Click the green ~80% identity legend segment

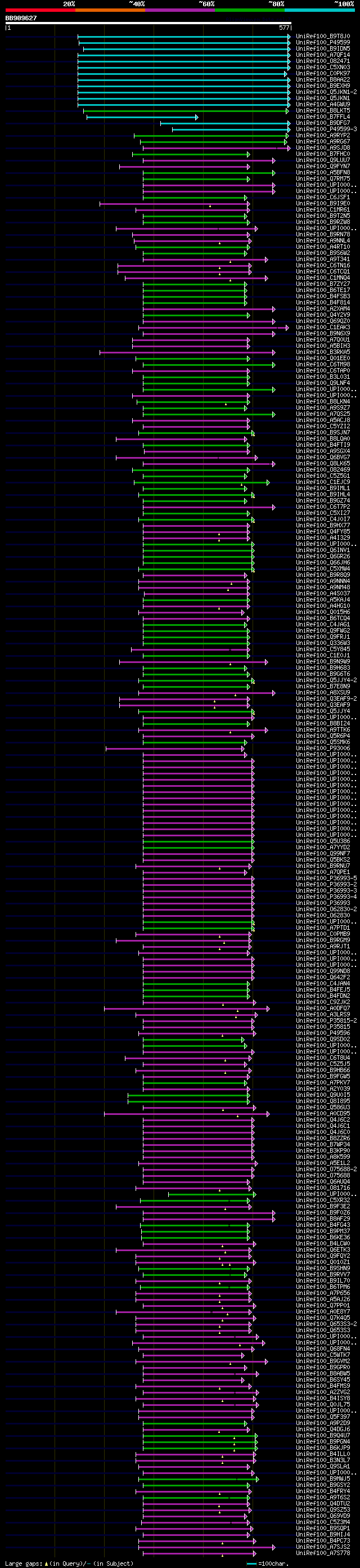click(250, 10)
